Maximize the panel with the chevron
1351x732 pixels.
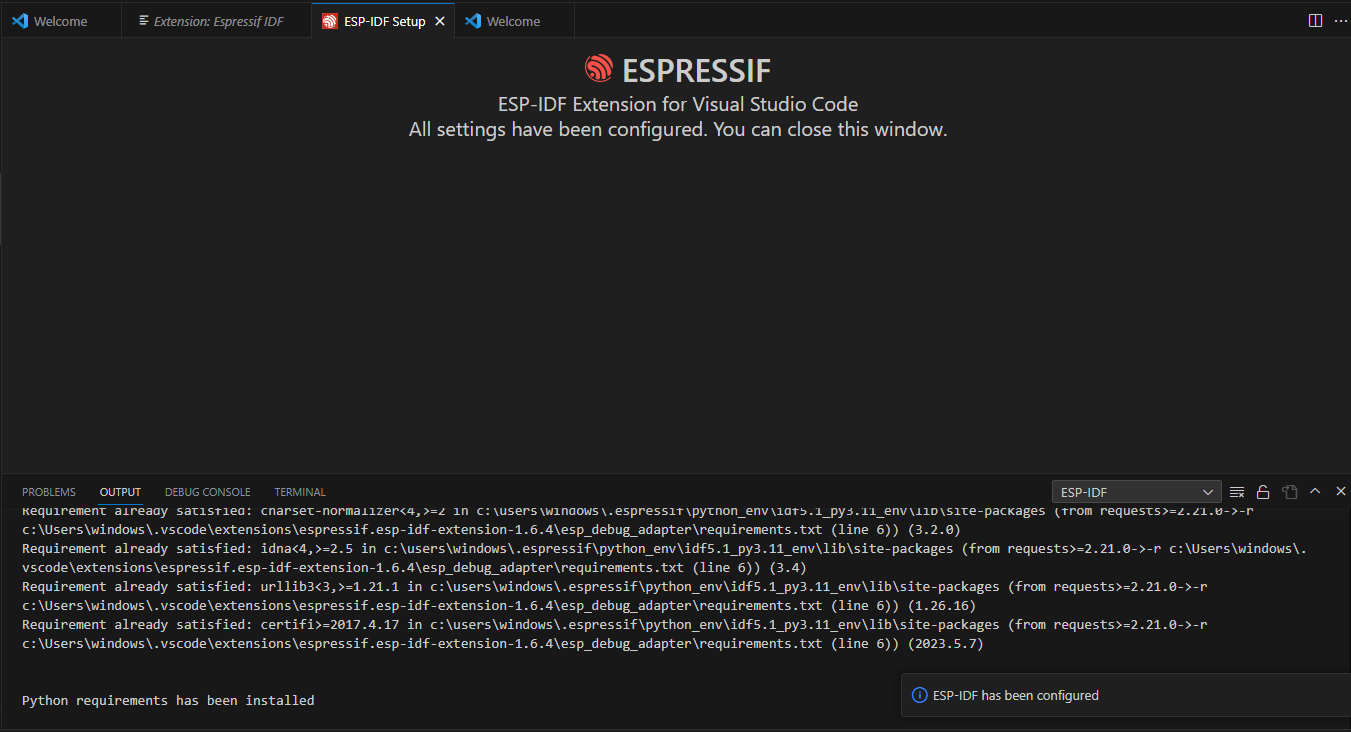coord(1315,491)
